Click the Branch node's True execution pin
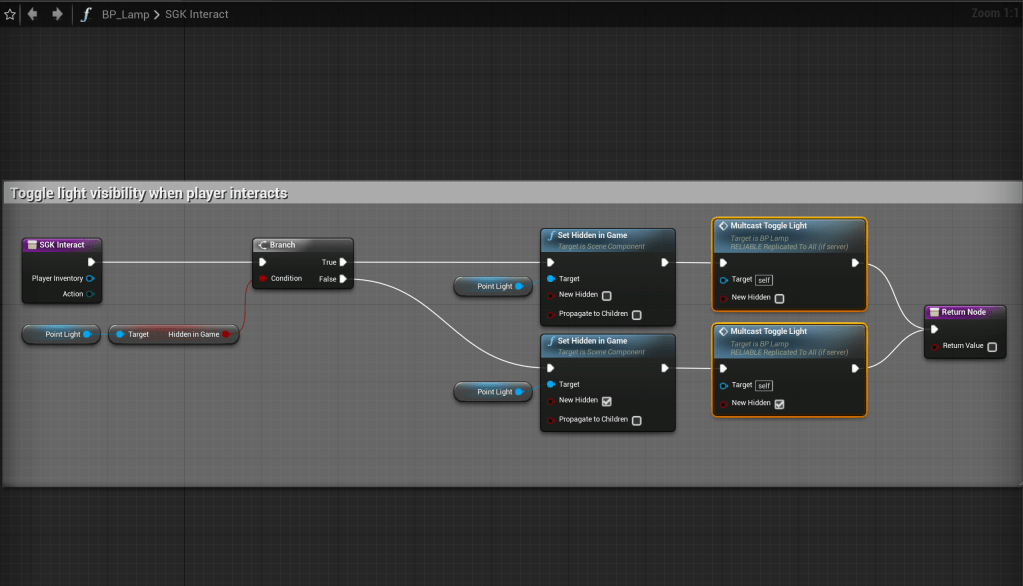1023x586 pixels. (x=343, y=262)
